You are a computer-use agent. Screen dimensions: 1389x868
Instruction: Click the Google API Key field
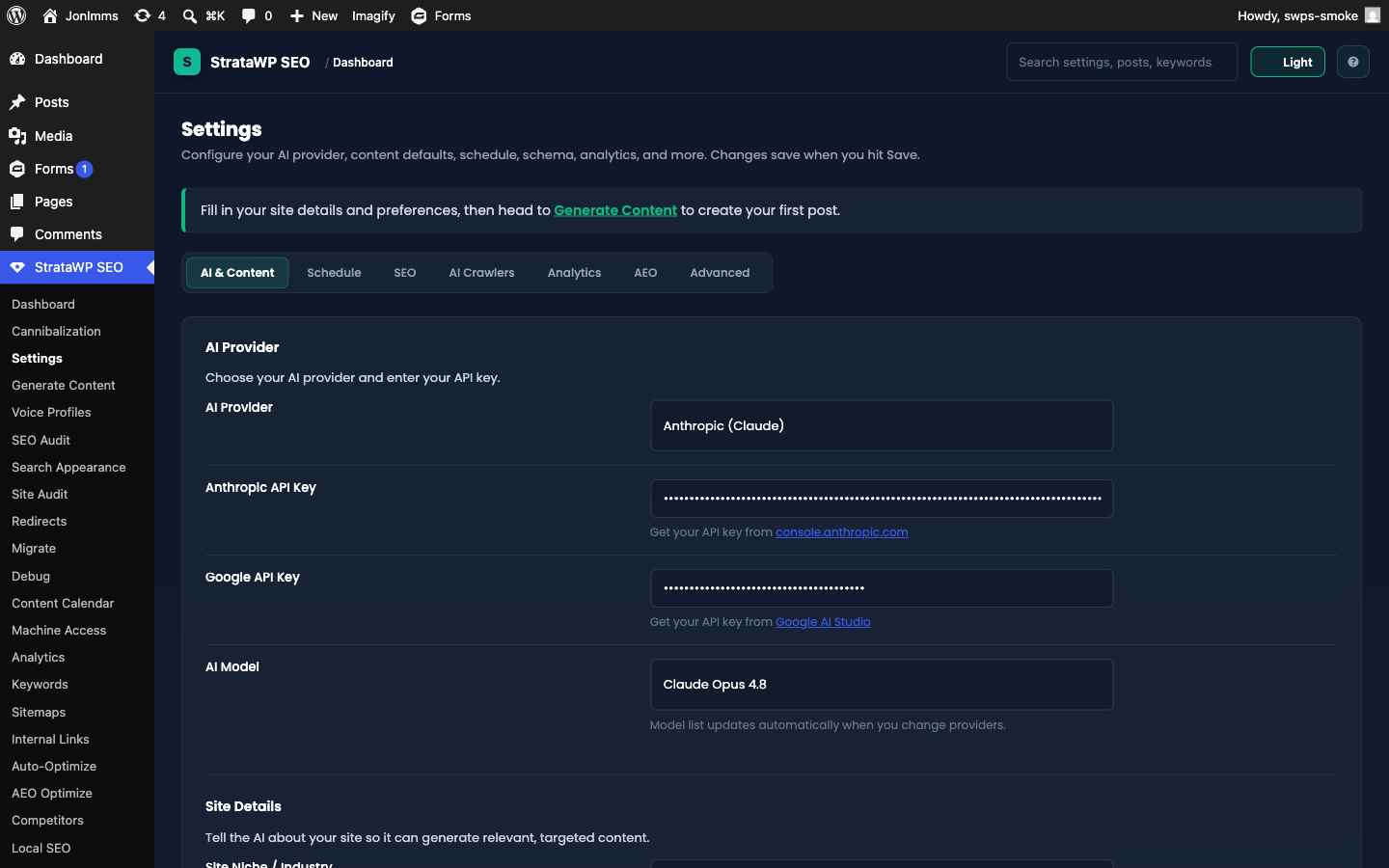click(882, 588)
